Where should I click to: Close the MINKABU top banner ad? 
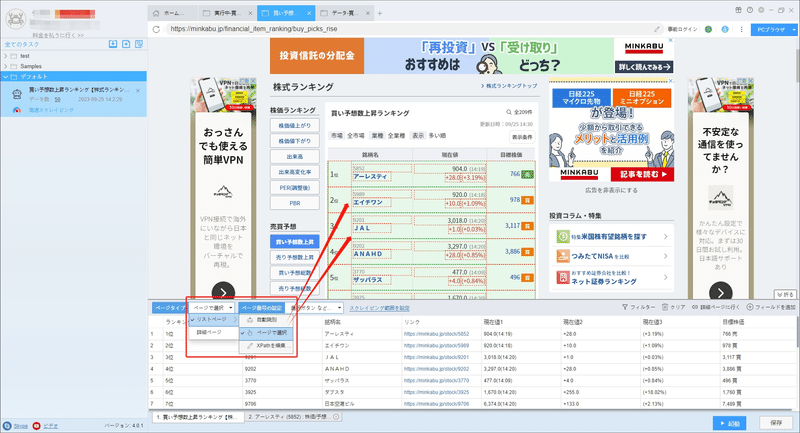[x=670, y=40]
